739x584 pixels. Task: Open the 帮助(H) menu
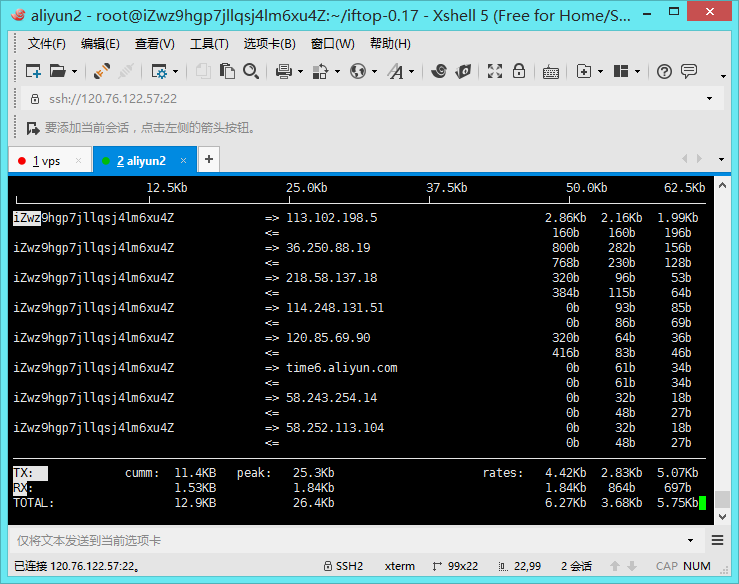[390, 44]
